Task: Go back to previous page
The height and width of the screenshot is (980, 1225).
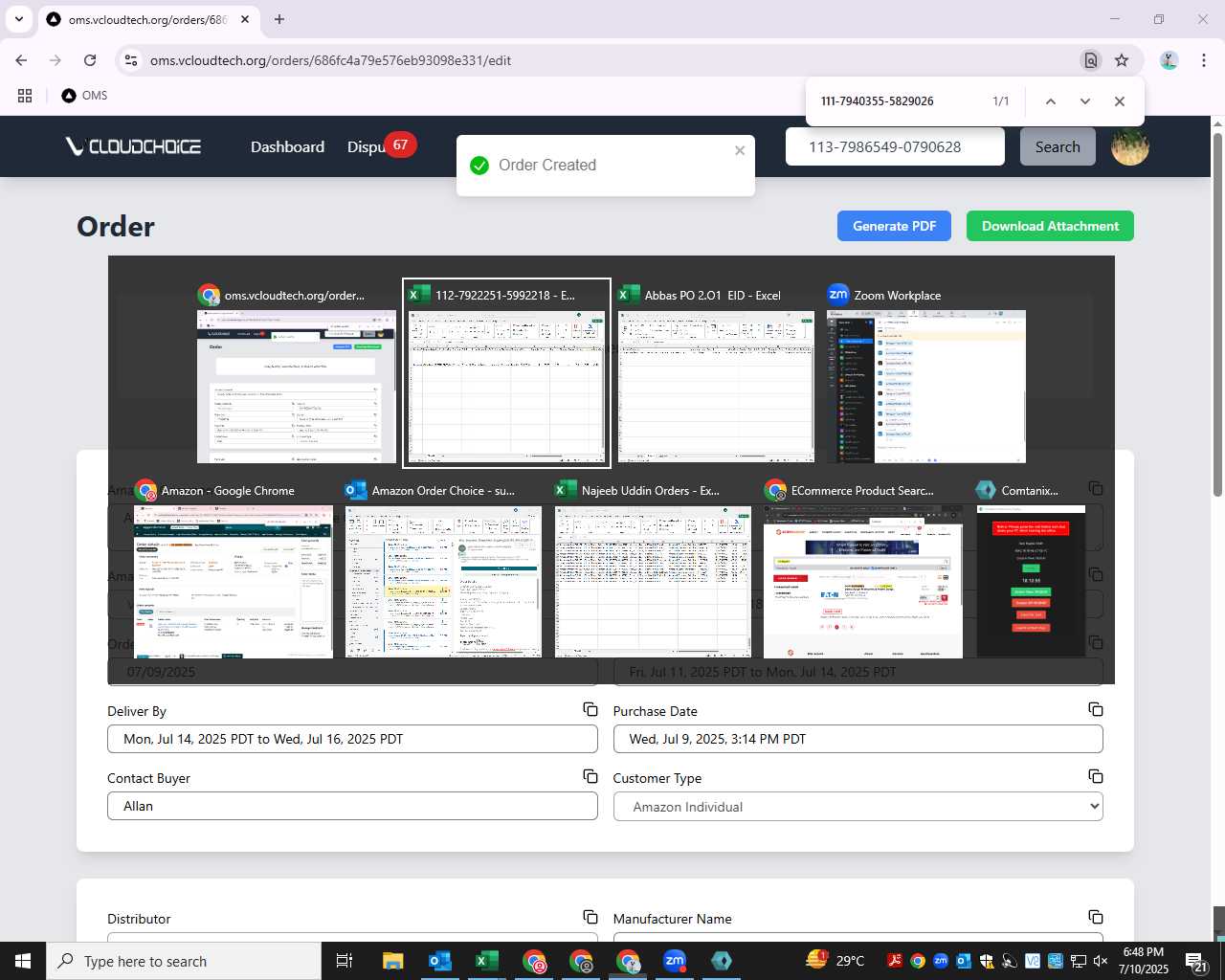Action: click(21, 60)
